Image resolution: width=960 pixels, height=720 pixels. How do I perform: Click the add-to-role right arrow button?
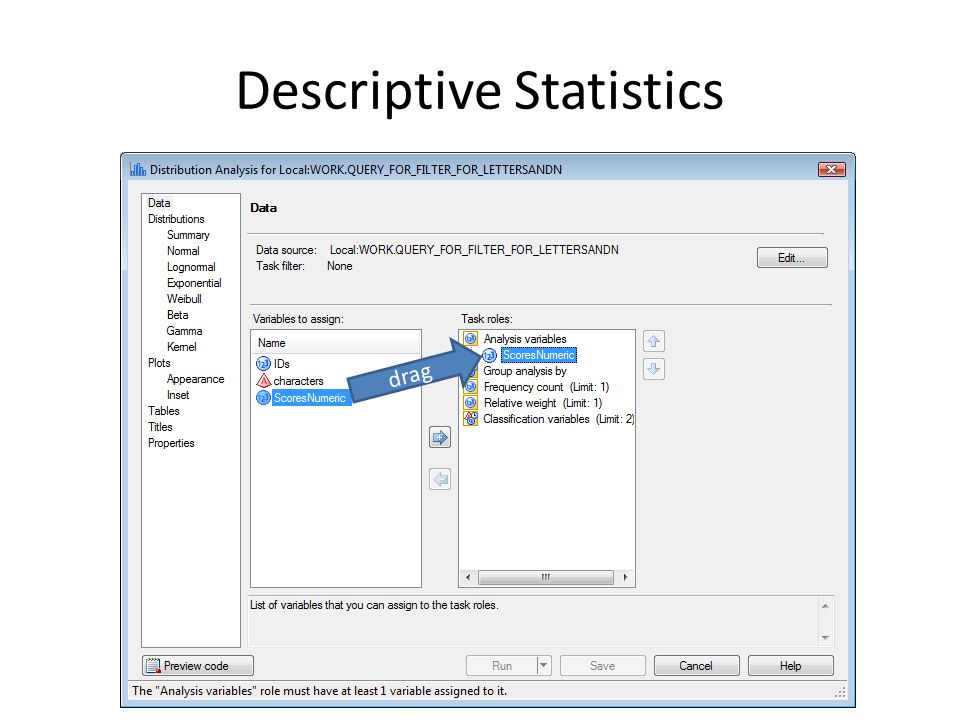pyautogui.click(x=440, y=438)
